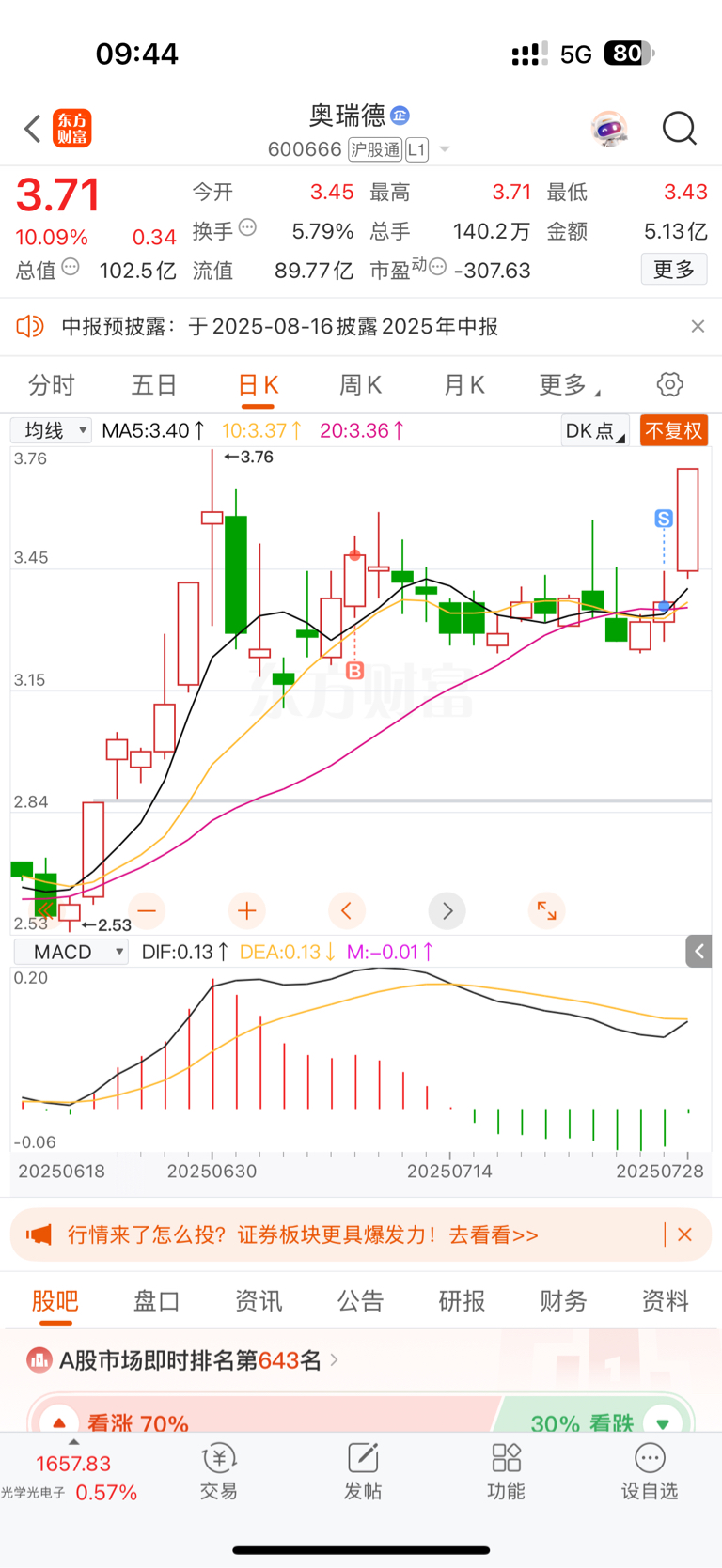This screenshot has width=722, height=1568.
Task: Zoom out chart with minus button
Action: coord(147,910)
